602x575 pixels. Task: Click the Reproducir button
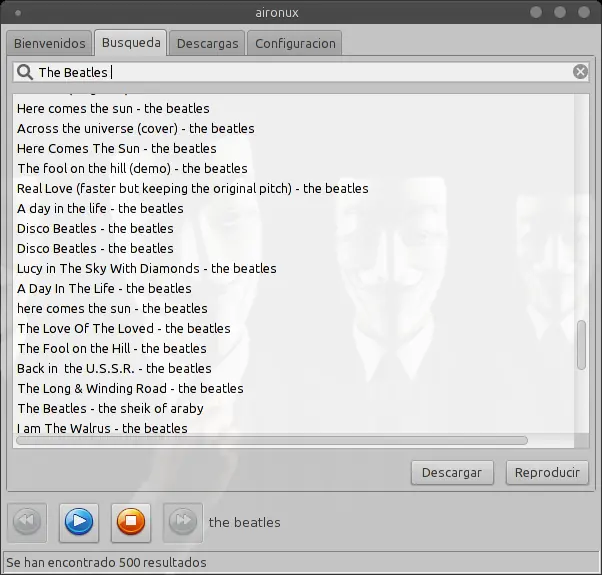pyautogui.click(x=547, y=473)
